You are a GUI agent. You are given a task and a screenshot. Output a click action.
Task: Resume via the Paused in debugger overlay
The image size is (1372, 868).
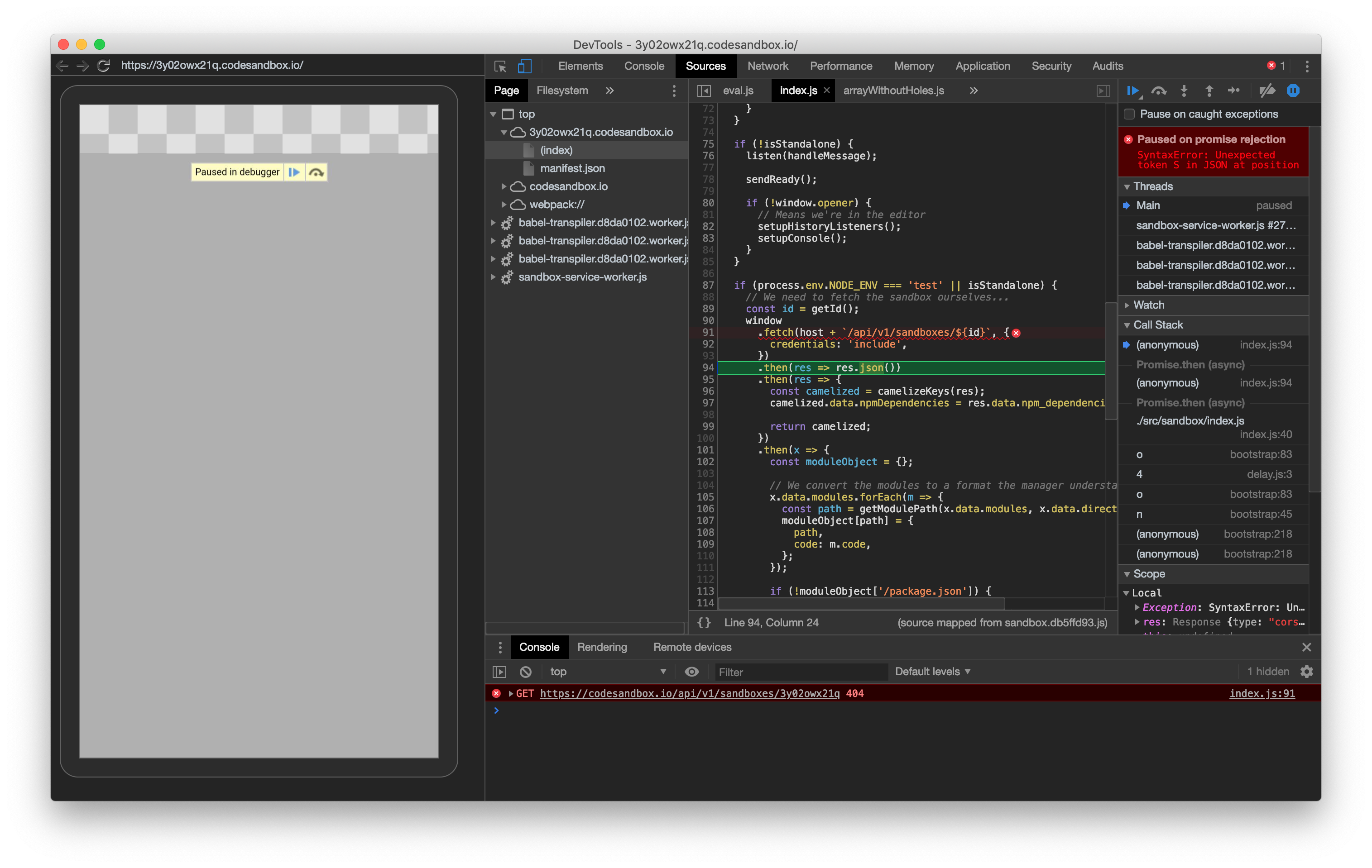295,172
